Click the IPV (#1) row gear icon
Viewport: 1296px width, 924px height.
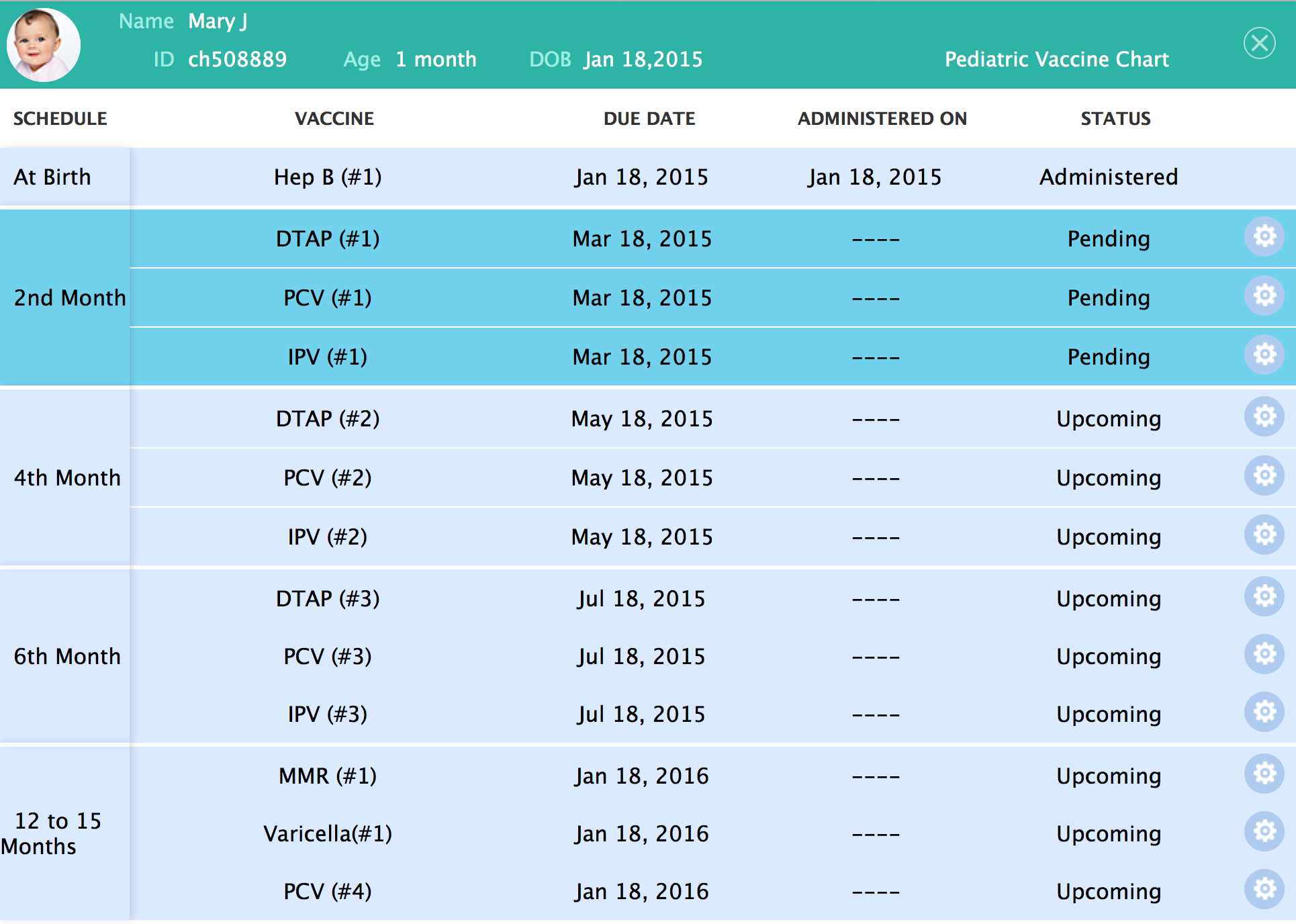tap(1264, 355)
